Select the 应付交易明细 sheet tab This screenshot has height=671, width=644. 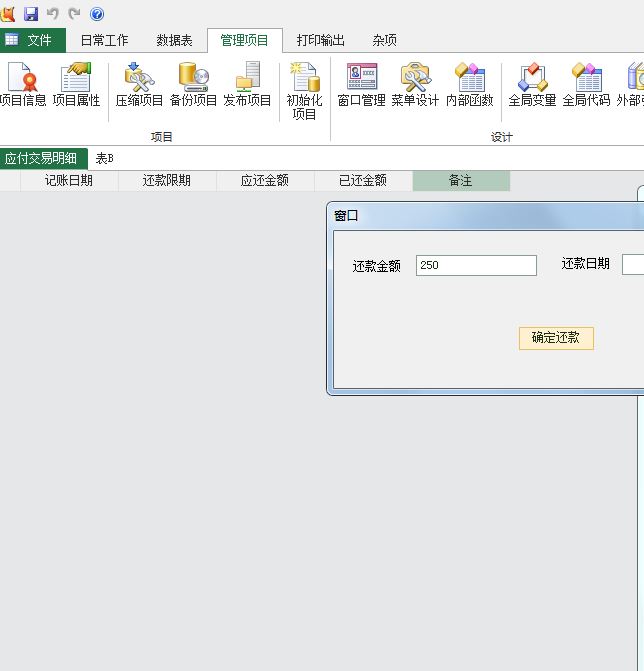(41, 158)
